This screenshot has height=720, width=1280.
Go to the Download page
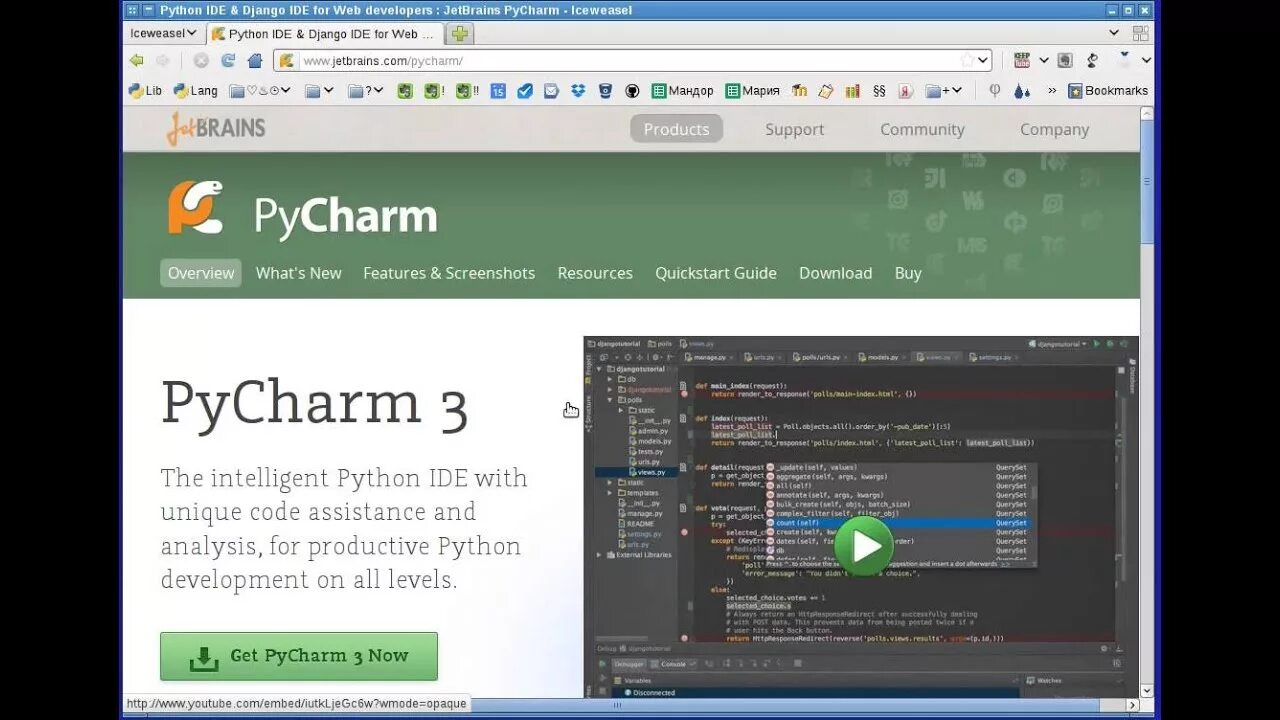835,273
